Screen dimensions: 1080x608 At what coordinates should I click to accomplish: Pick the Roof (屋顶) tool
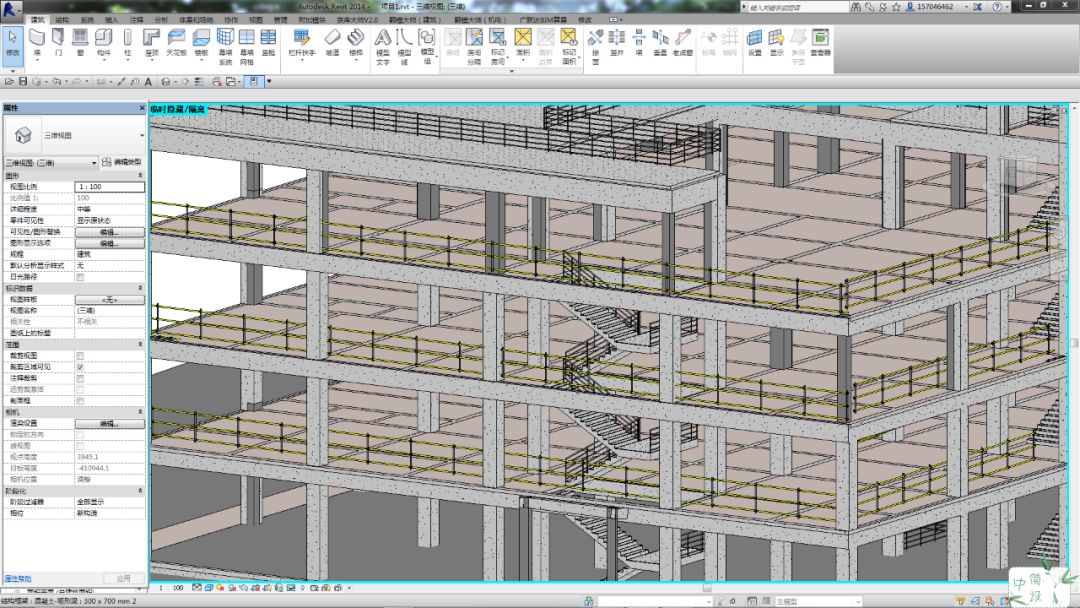tap(151, 43)
